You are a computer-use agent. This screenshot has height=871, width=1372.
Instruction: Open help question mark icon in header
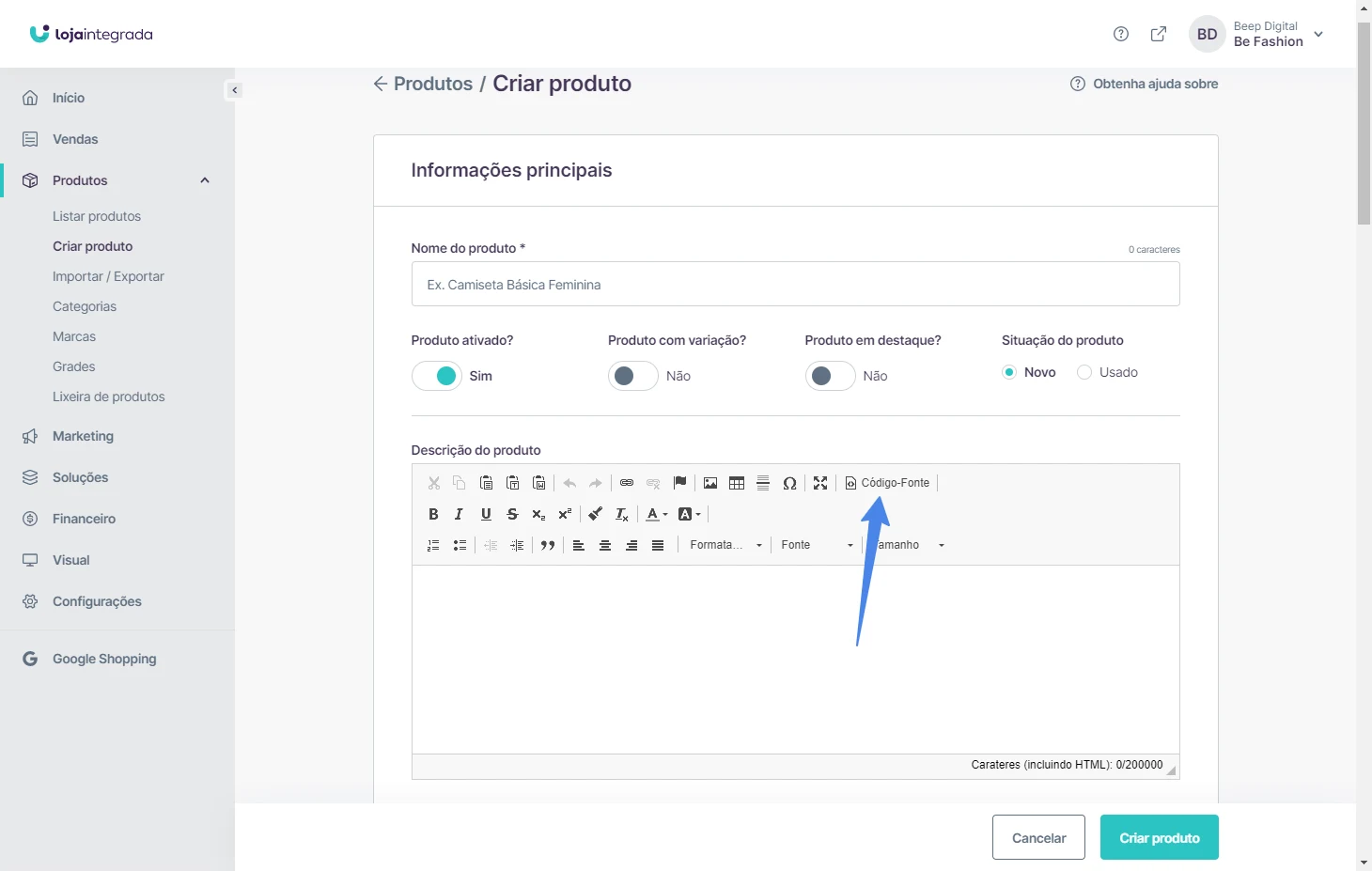[1121, 34]
